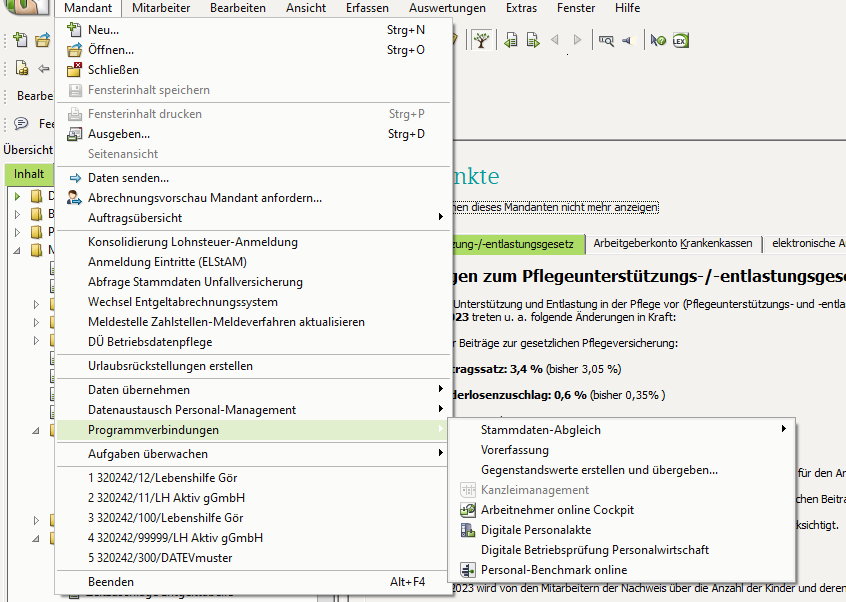Screen dimensions: 846x602
Task: Expand the Aufgaben überwachen submenu
Action: tap(254, 454)
